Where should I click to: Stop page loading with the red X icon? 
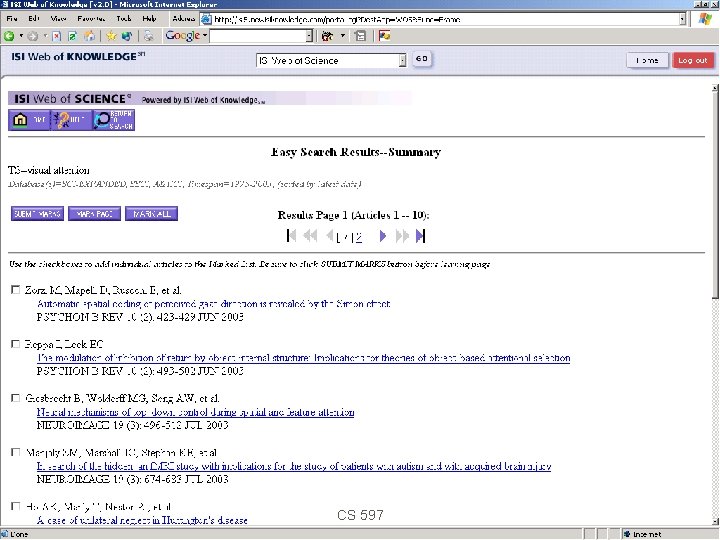[x=56, y=36]
